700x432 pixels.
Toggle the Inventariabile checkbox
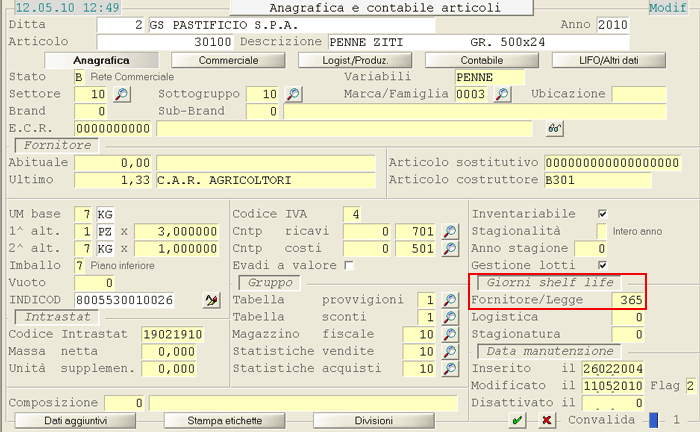pyautogui.click(x=602, y=214)
